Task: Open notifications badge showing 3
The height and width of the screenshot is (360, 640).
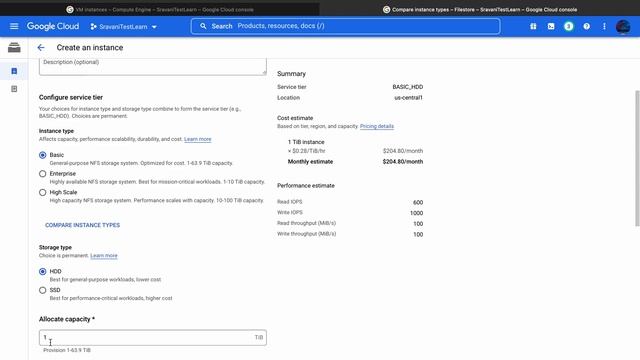Action: click(x=569, y=26)
